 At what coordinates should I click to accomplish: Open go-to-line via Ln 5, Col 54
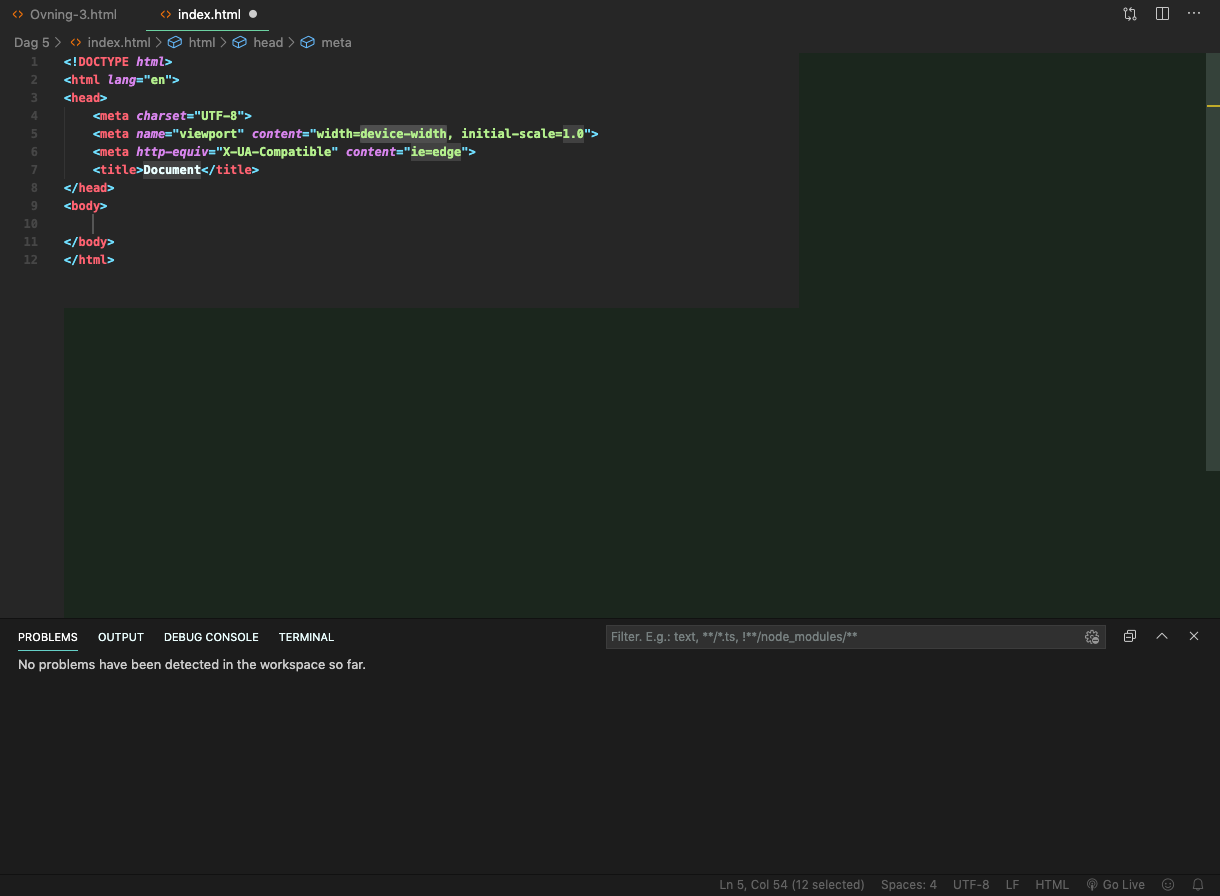tap(791, 884)
